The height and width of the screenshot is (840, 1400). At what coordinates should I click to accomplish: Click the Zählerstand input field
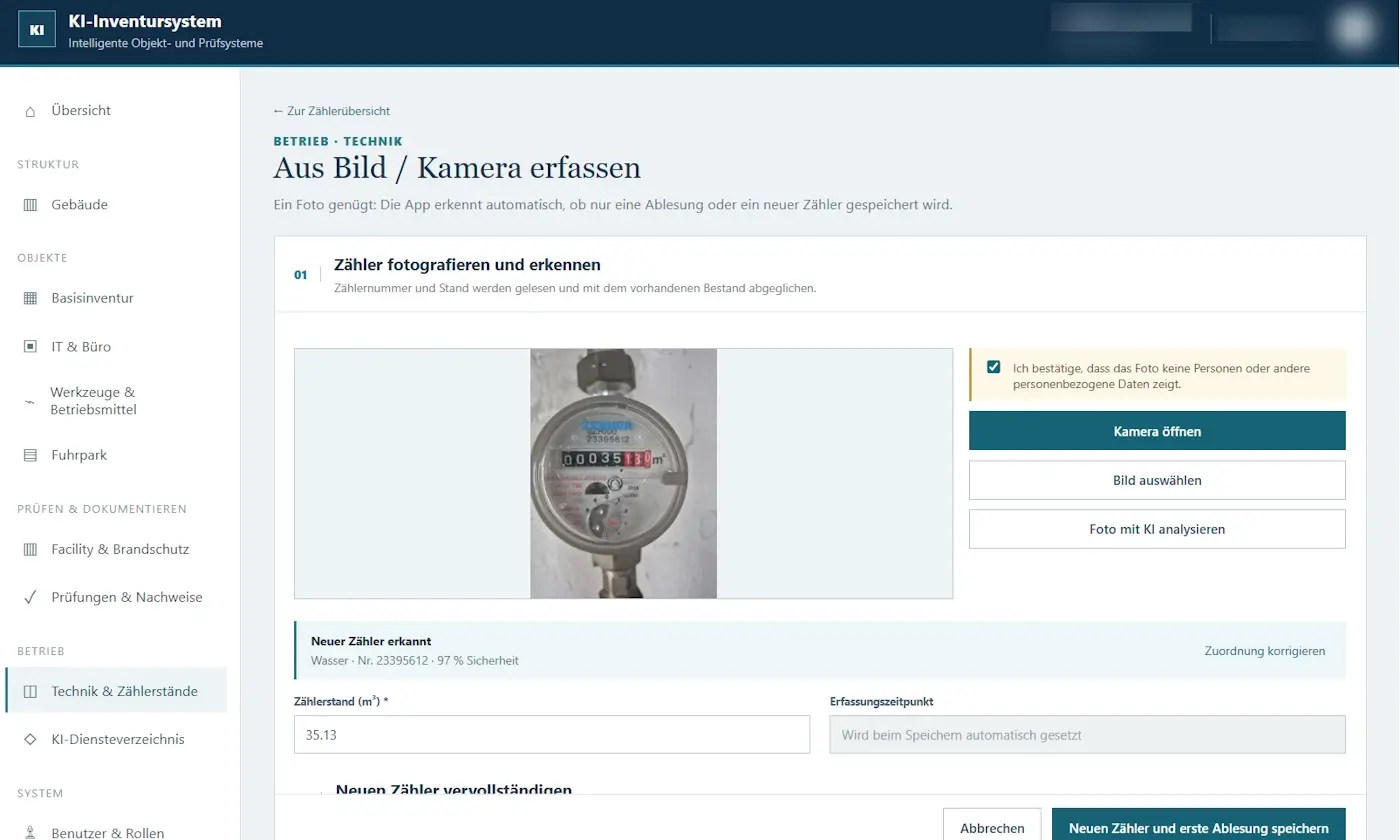pos(552,734)
